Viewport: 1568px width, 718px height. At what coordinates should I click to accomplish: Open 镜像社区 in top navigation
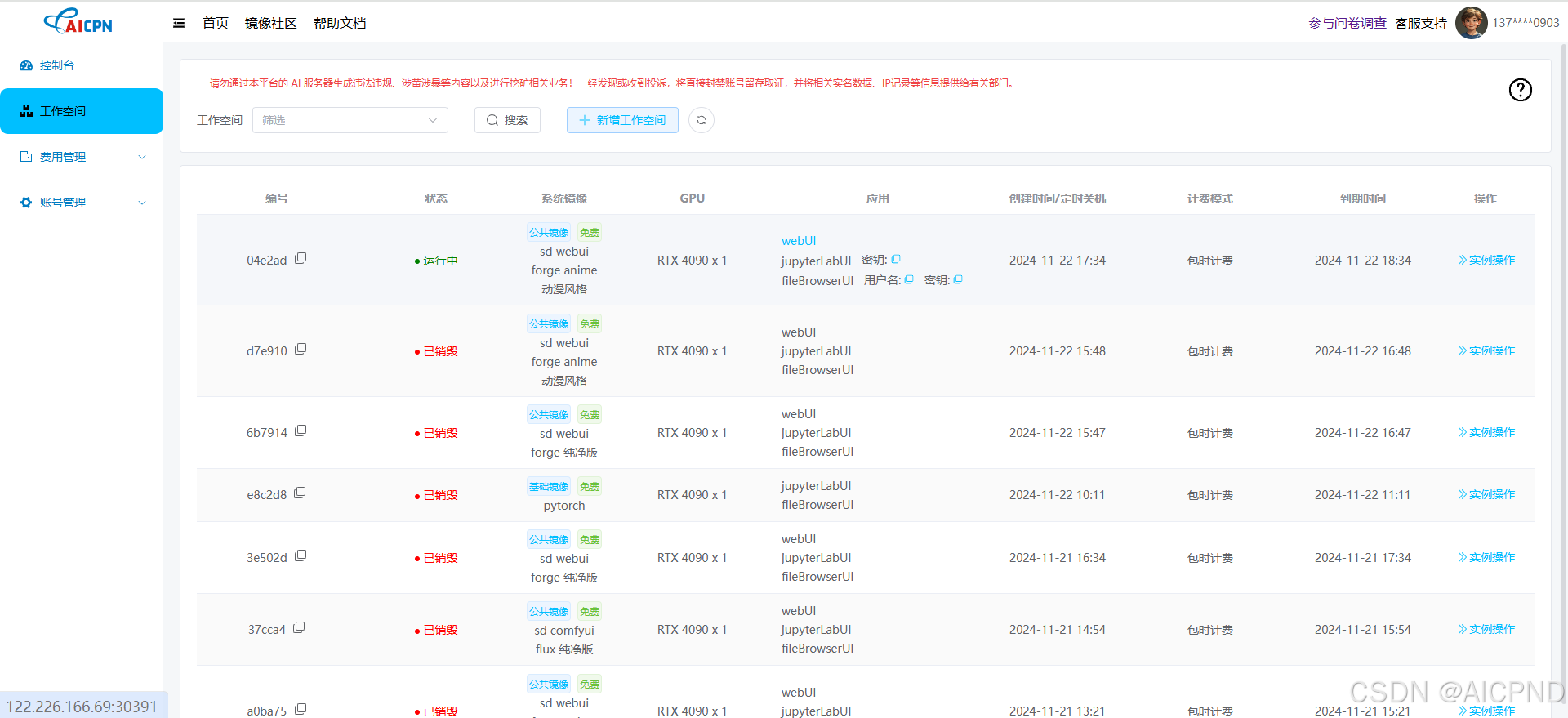click(x=270, y=23)
